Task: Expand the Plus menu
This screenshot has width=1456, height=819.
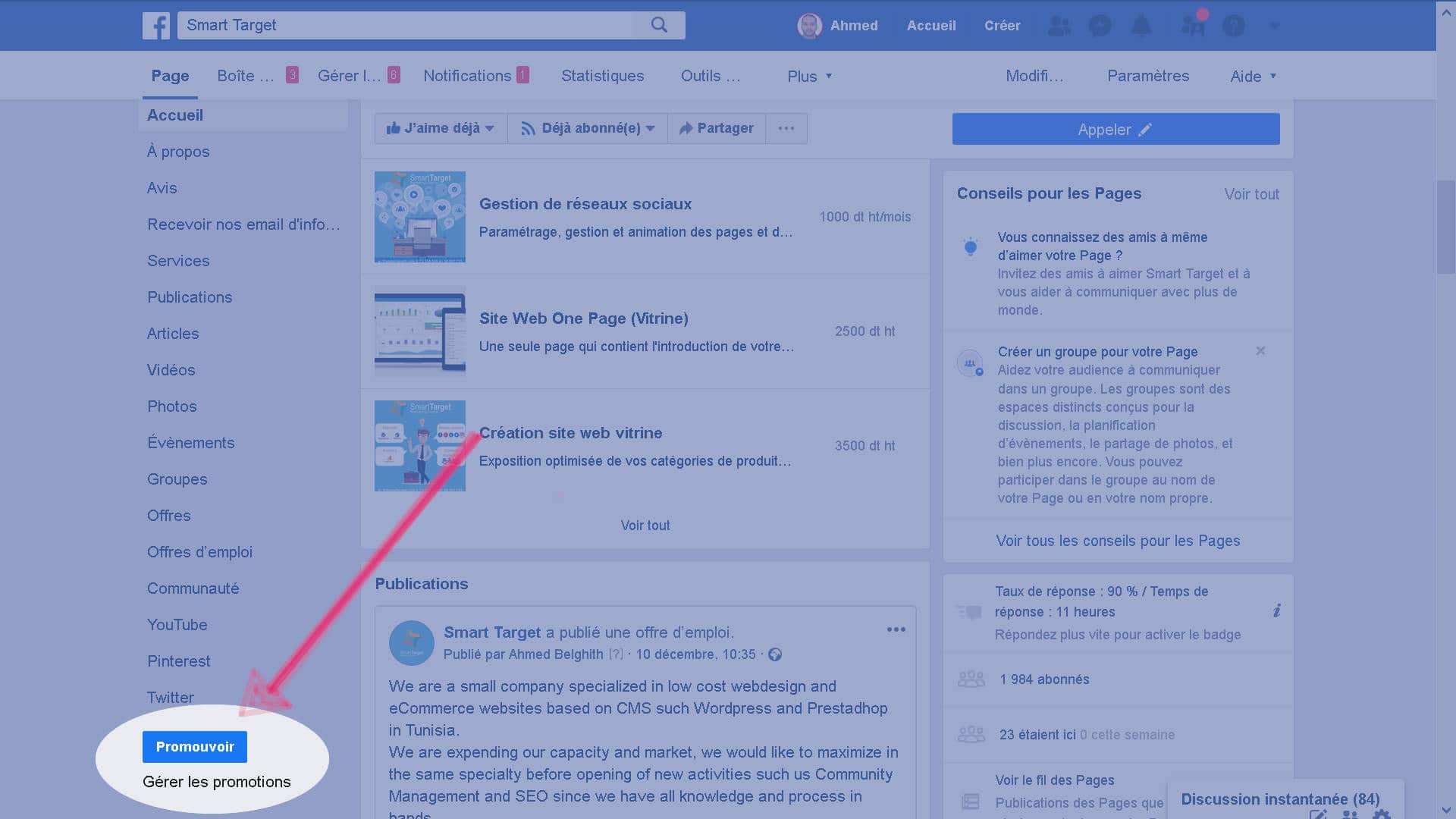Action: pyautogui.click(x=809, y=76)
